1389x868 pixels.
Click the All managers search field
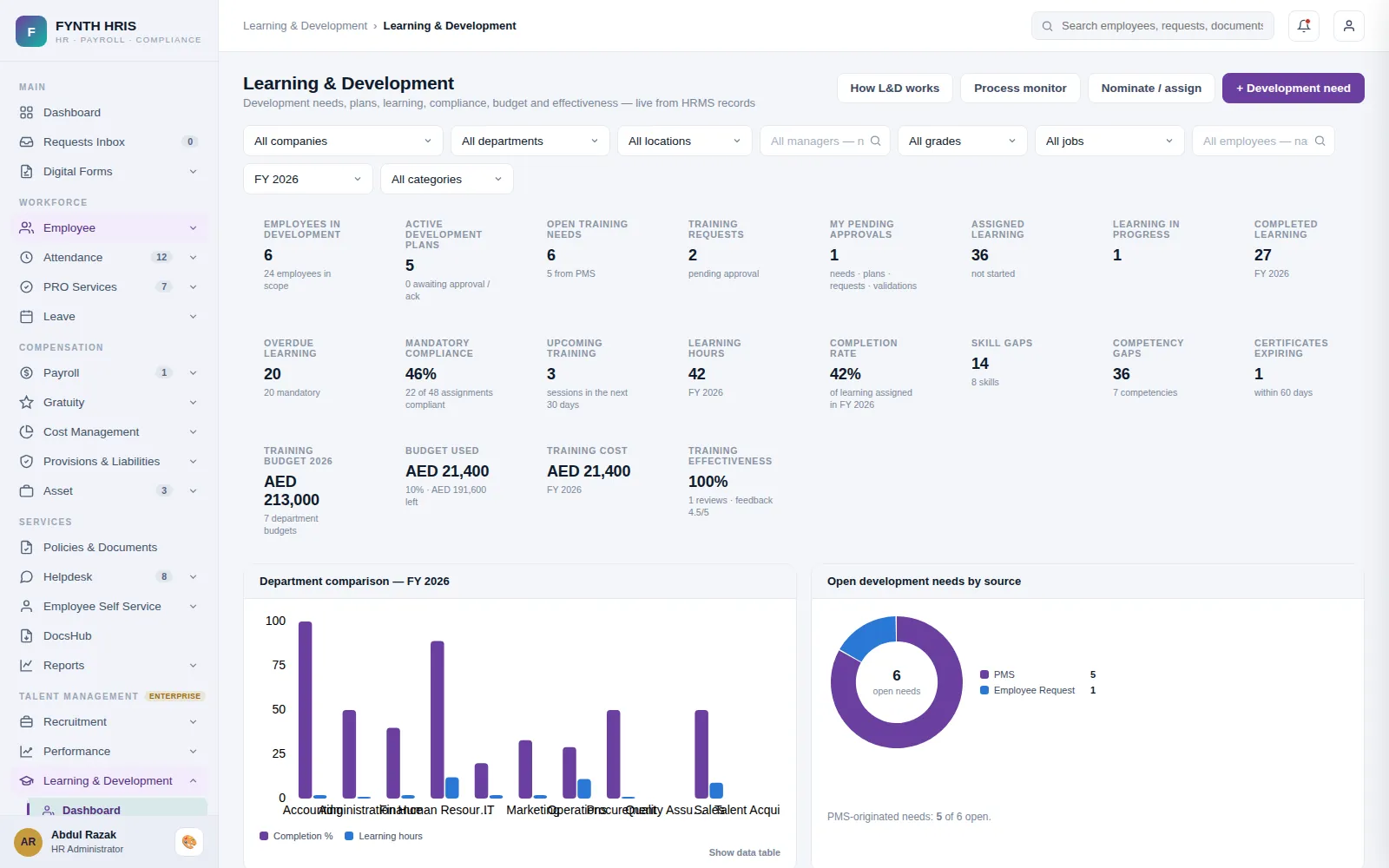click(825, 141)
